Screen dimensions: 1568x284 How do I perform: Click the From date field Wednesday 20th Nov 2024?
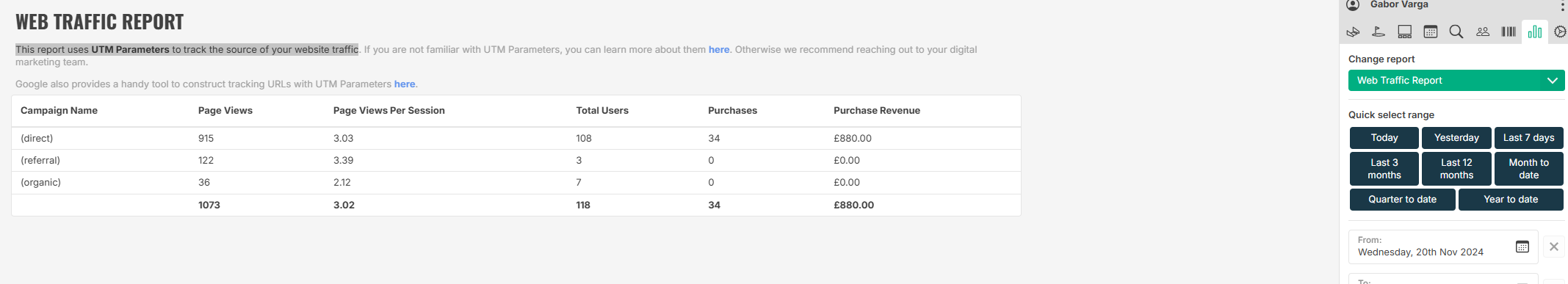tap(1443, 247)
